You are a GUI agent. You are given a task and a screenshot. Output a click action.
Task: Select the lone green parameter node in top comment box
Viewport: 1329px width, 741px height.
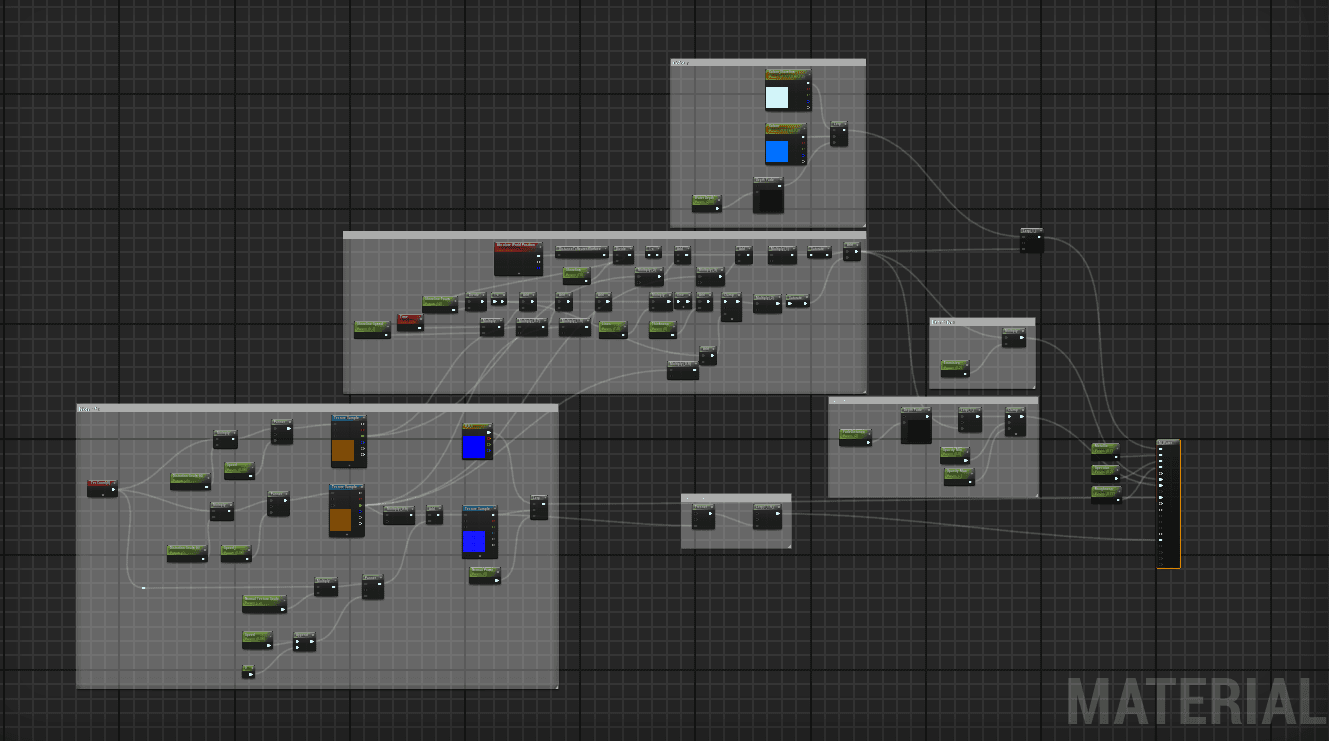click(706, 203)
